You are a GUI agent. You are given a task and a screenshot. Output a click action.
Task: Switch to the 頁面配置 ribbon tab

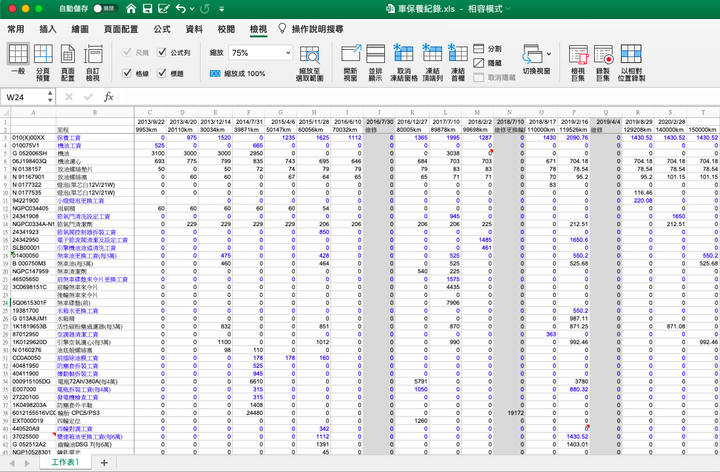121,29
